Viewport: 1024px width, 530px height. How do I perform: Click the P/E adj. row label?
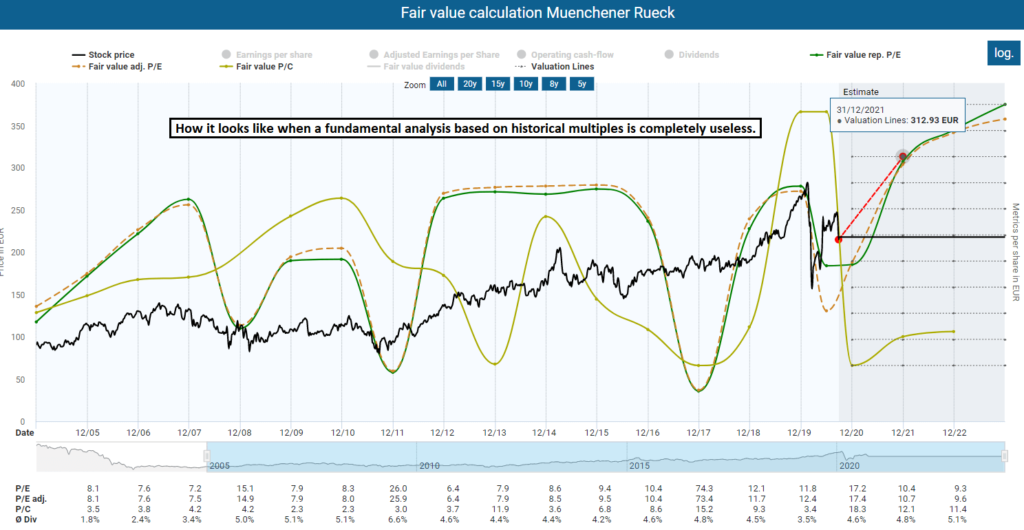(30, 499)
